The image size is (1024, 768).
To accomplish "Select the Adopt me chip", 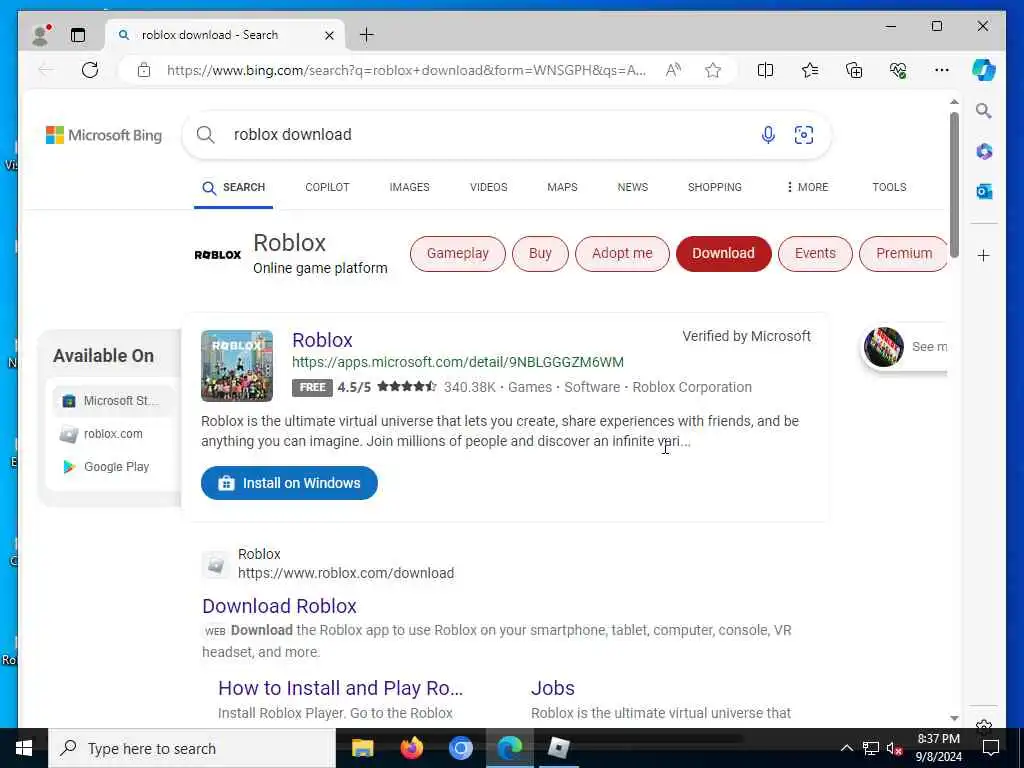I will coord(622,253).
